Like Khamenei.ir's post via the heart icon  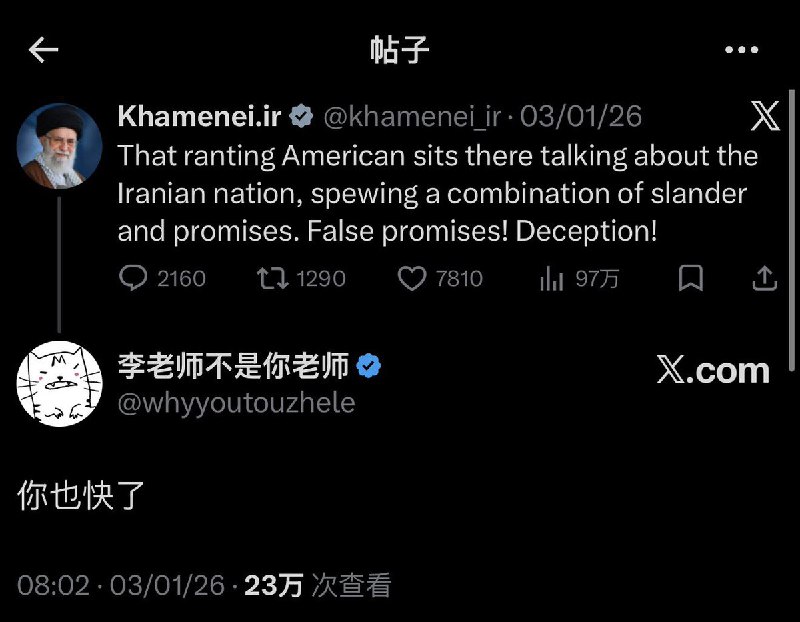click(413, 280)
